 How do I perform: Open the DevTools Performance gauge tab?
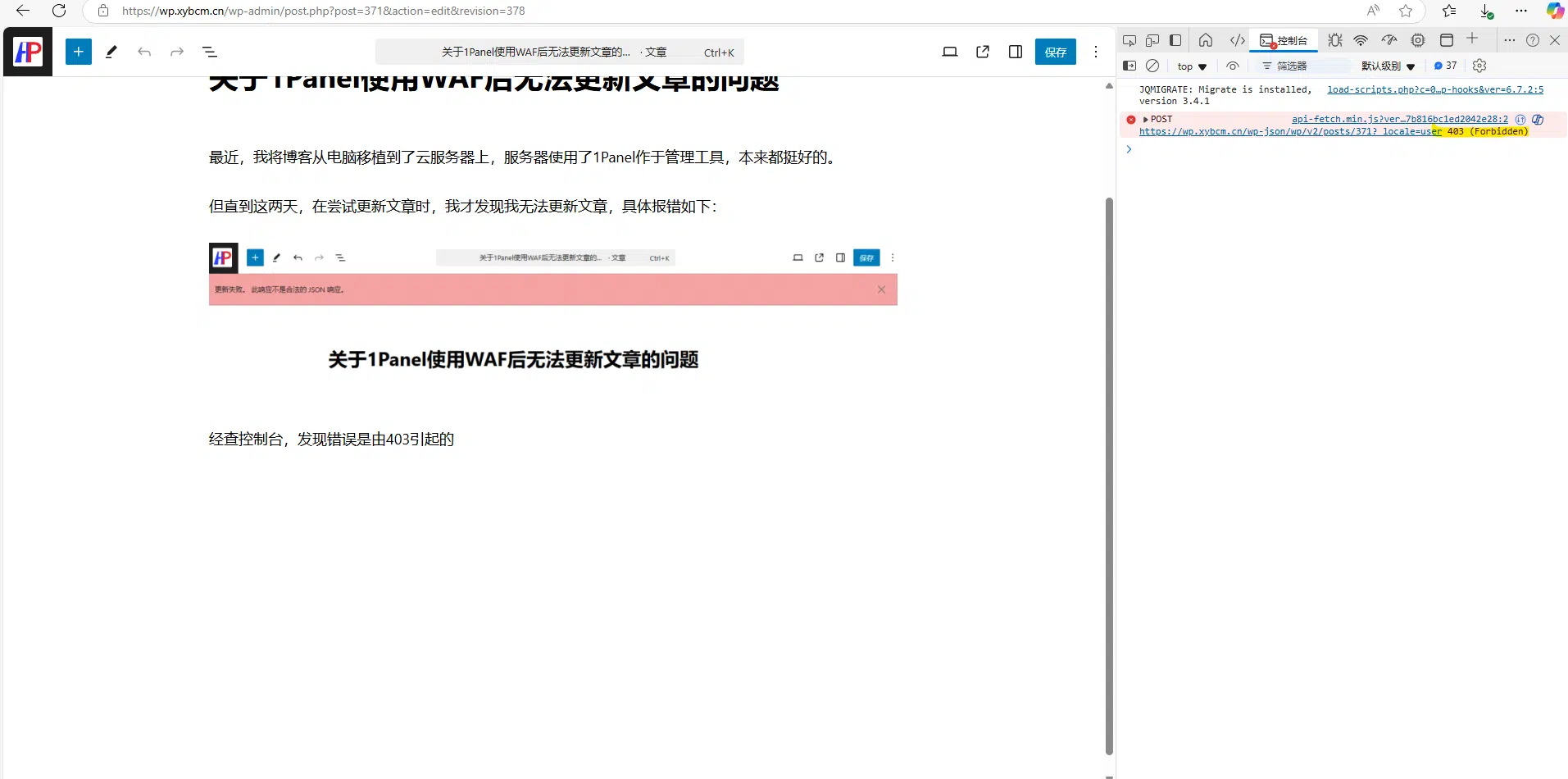[1389, 40]
